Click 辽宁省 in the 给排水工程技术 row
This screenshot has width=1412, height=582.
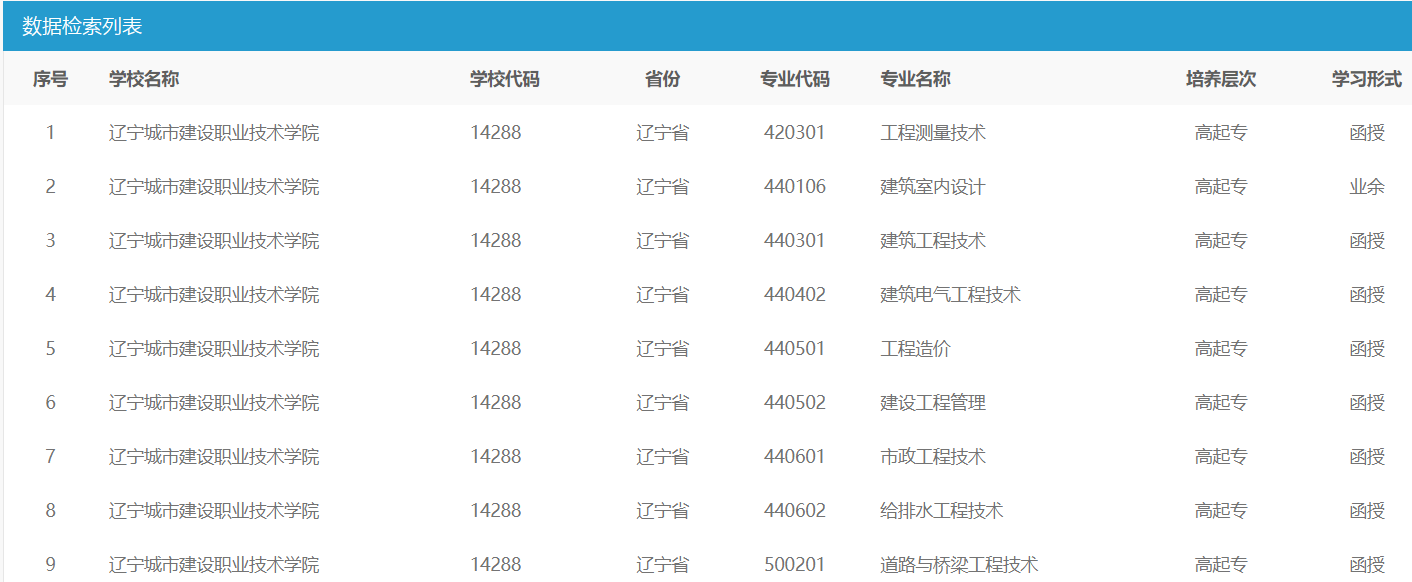pos(662,510)
